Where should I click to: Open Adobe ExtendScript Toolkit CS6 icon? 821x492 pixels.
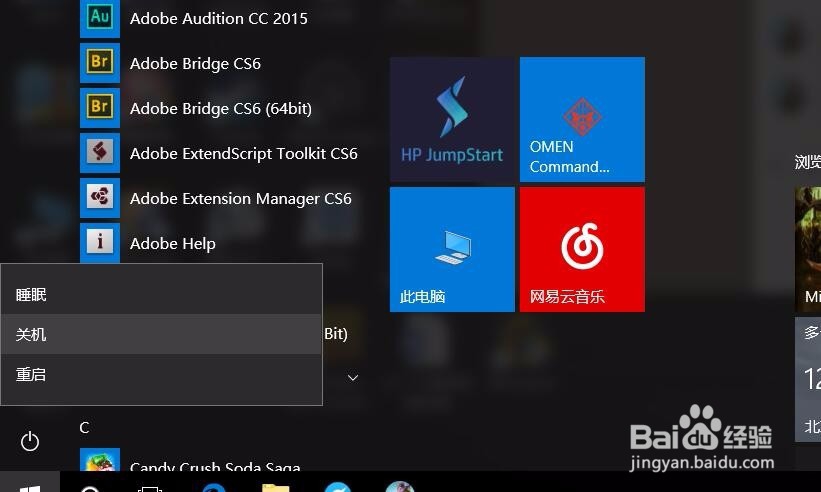pyautogui.click(x=99, y=153)
